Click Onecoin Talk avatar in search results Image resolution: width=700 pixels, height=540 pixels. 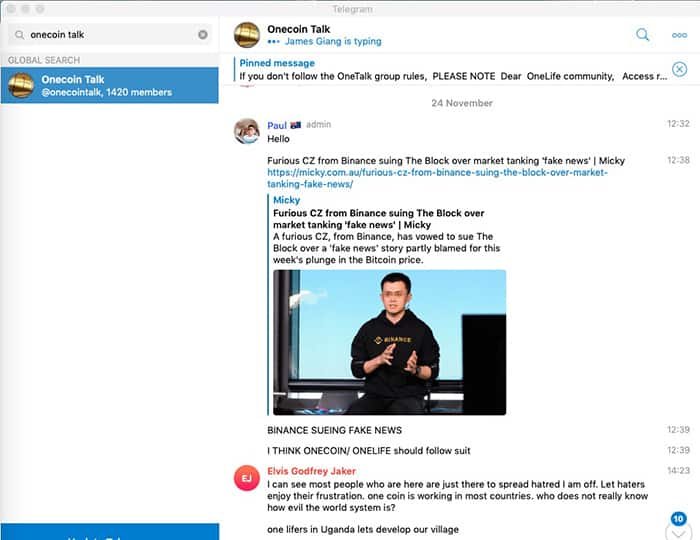21,85
